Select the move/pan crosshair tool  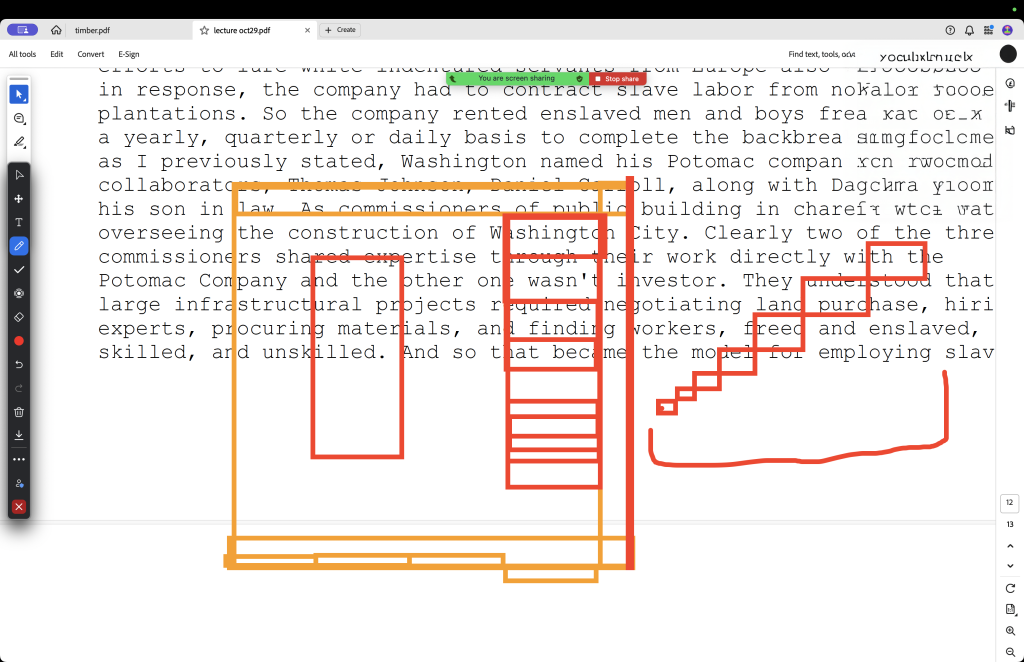coord(19,199)
